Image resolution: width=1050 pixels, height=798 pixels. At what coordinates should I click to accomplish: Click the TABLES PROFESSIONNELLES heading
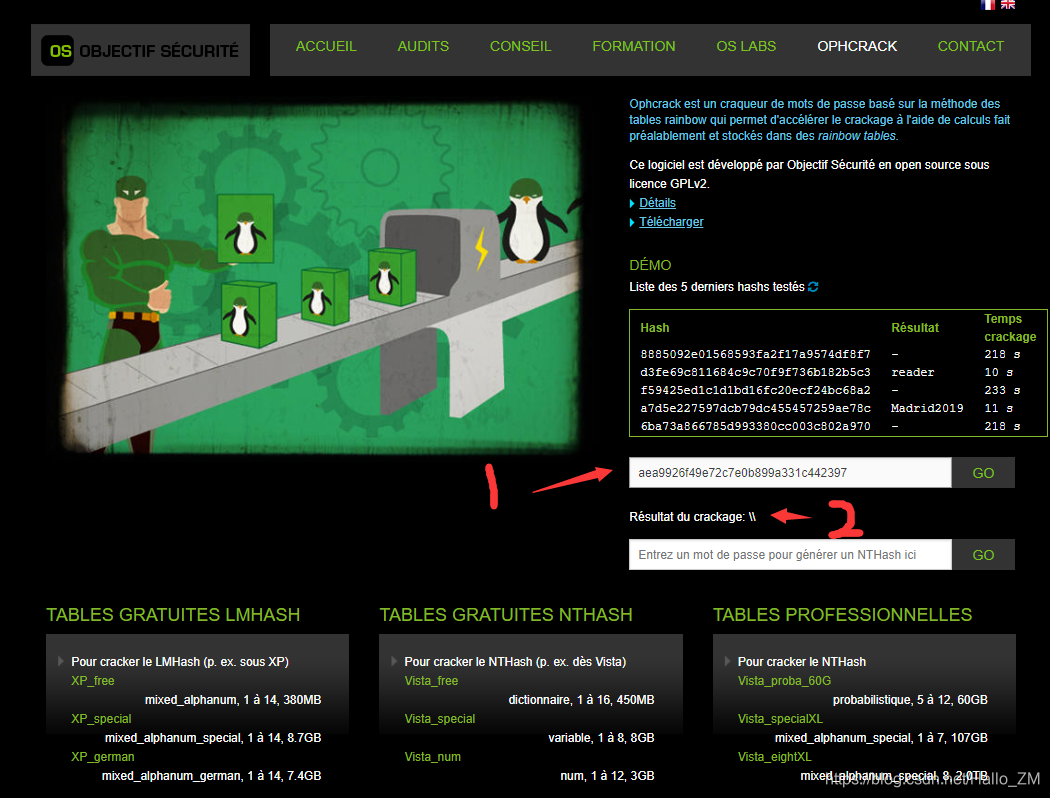(842, 615)
